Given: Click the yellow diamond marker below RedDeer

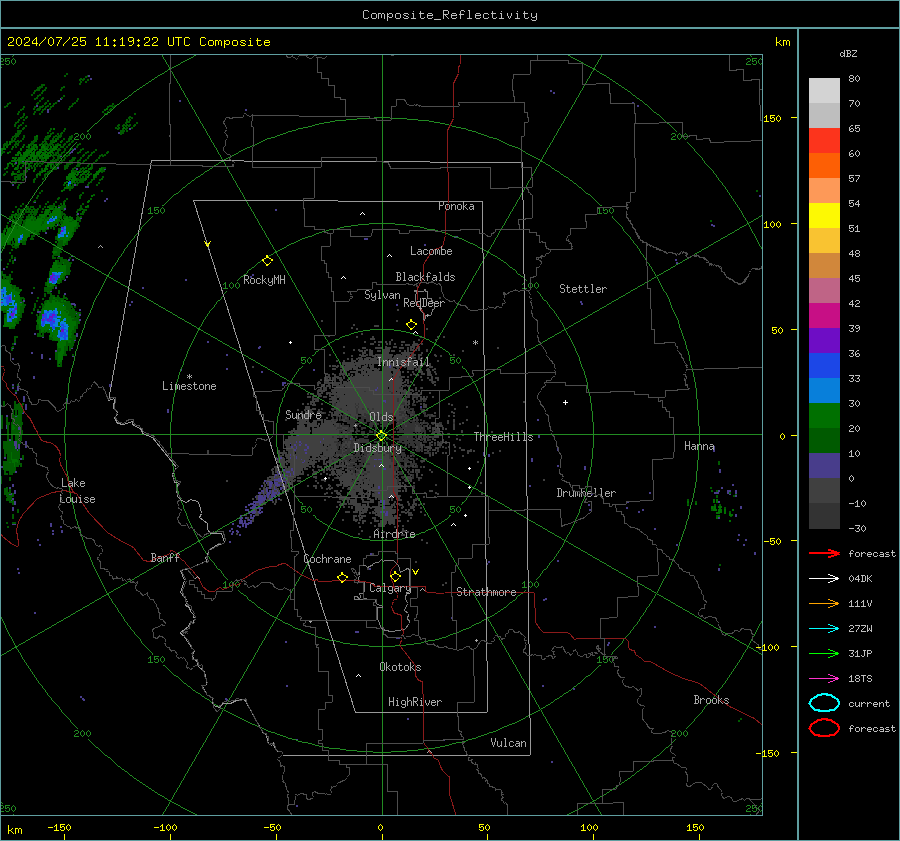Looking at the screenshot, I should click(x=411, y=325).
